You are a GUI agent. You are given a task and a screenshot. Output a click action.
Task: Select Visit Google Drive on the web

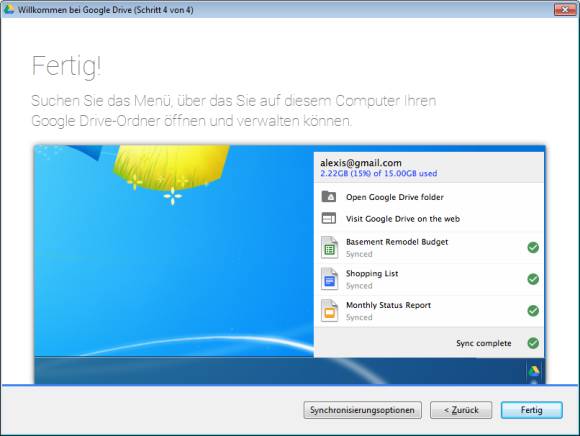(429, 219)
